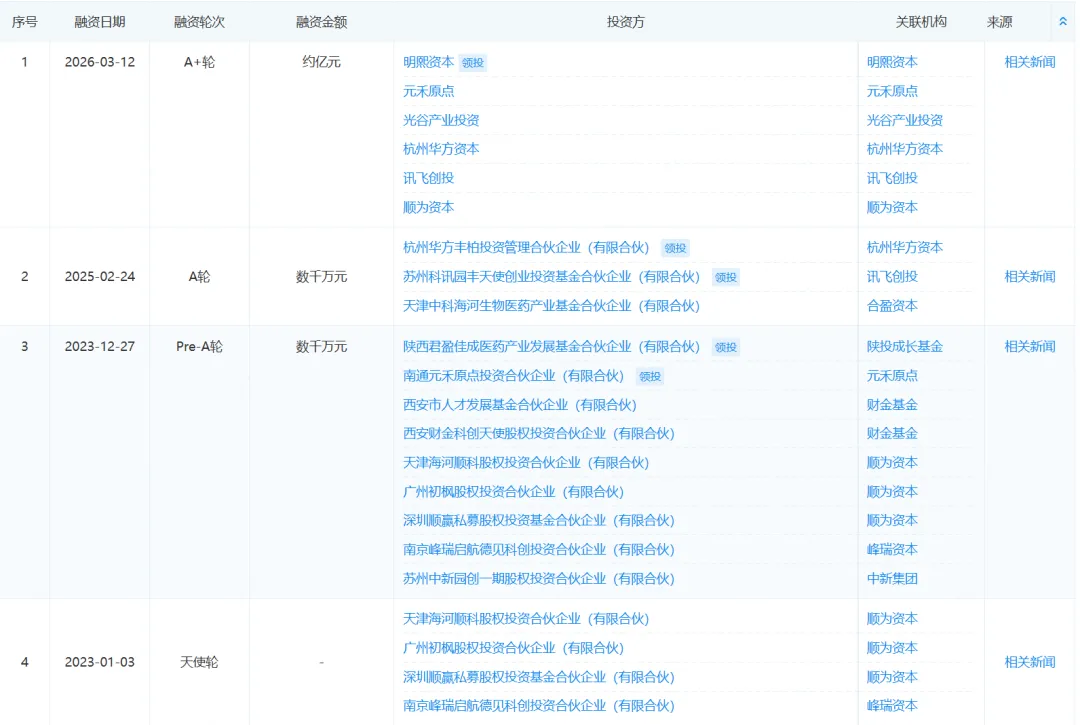Image resolution: width=1080 pixels, height=725 pixels.
Task: Collapse the table using the top-right double chevron
Action: [1062, 21]
